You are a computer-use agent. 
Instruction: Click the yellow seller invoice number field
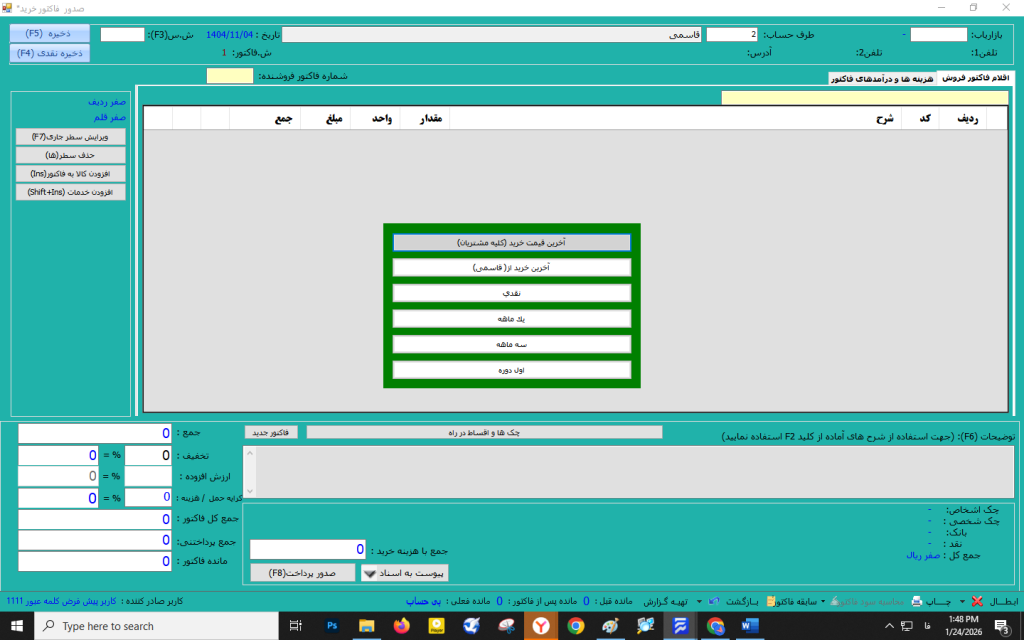tap(230, 76)
